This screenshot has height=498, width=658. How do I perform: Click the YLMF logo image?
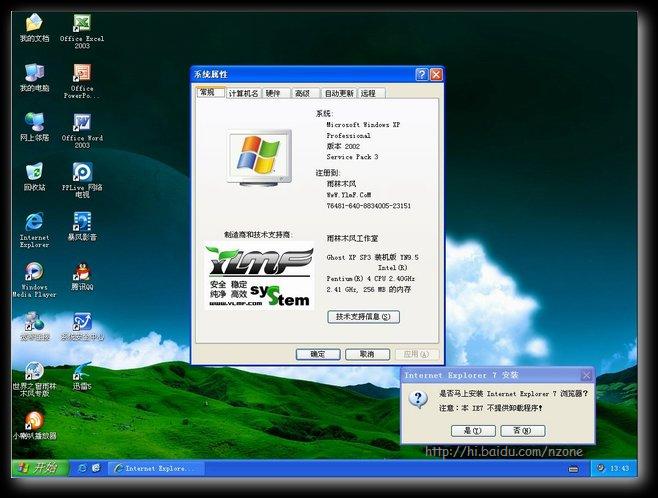click(259, 276)
